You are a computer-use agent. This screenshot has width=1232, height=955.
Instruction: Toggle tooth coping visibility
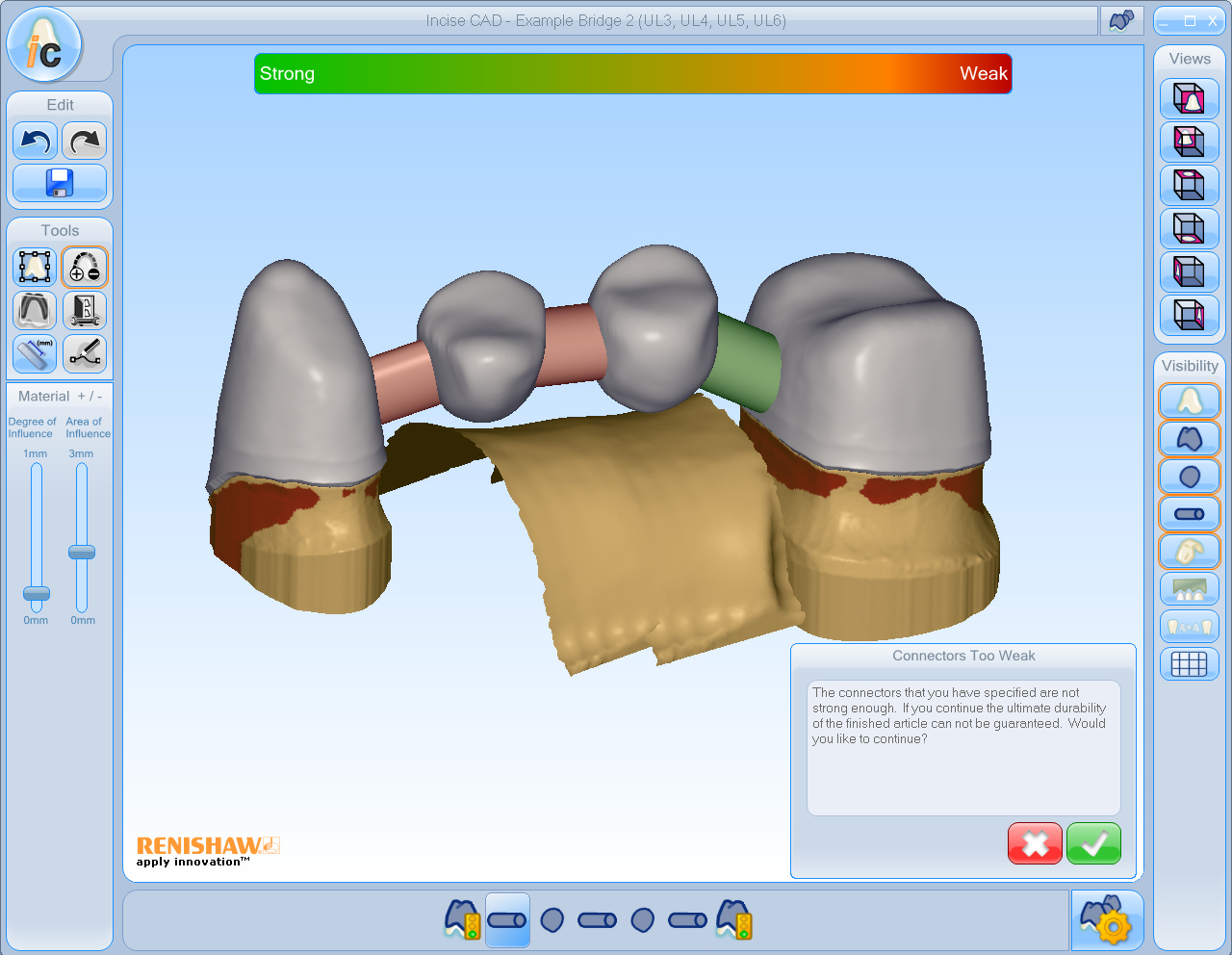click(1190, 400)
